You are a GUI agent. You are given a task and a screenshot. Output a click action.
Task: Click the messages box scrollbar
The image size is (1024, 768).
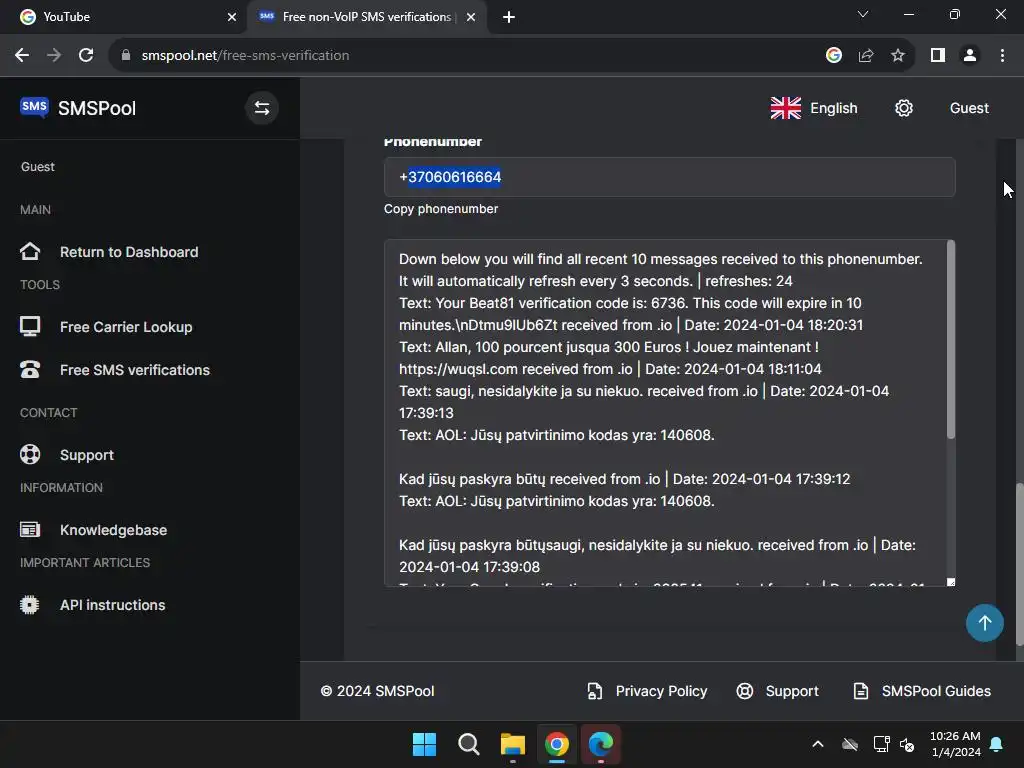coord(951,340)
